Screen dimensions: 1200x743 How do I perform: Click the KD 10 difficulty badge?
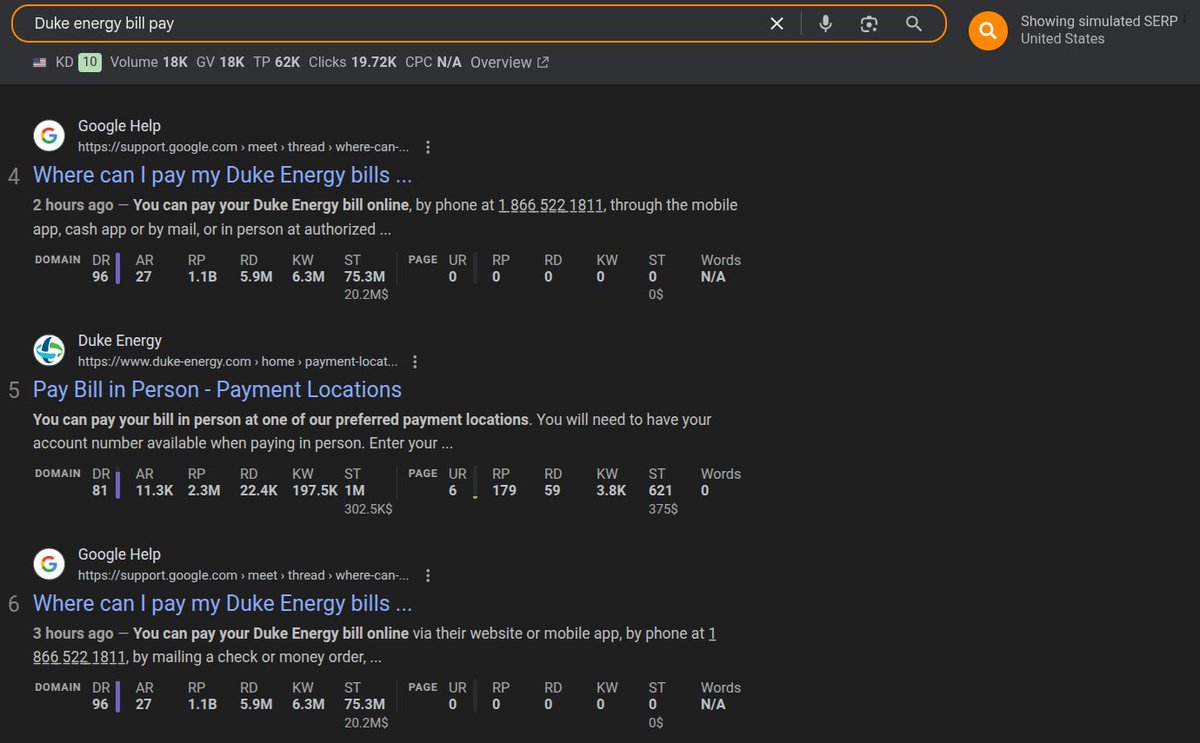90,62
